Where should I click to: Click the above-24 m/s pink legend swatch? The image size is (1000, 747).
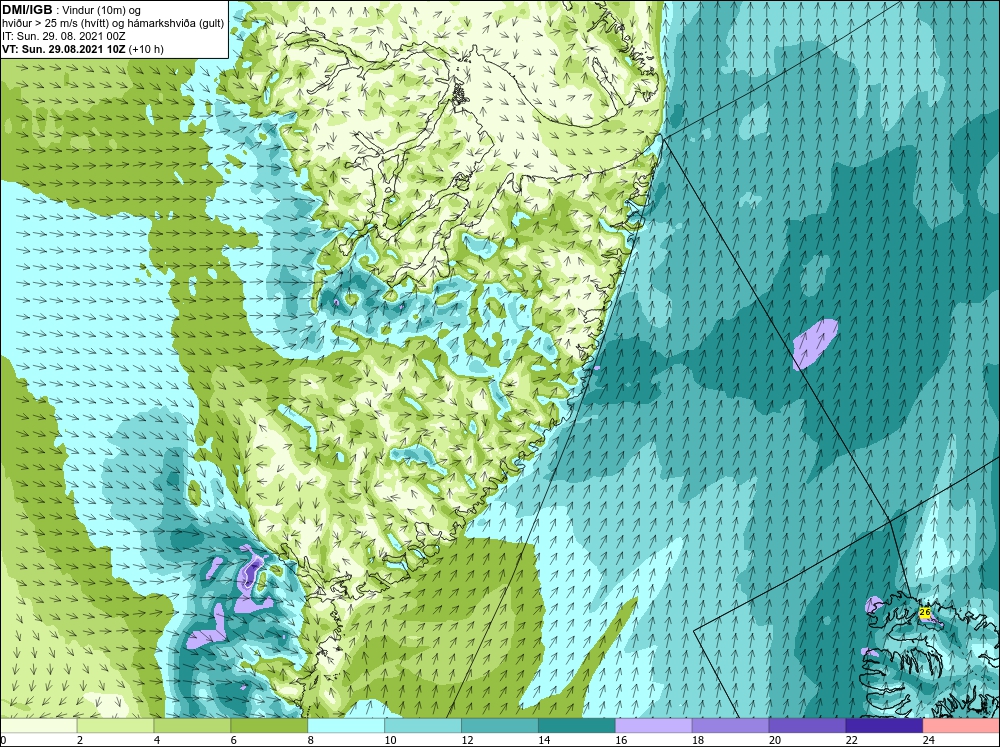961,726
